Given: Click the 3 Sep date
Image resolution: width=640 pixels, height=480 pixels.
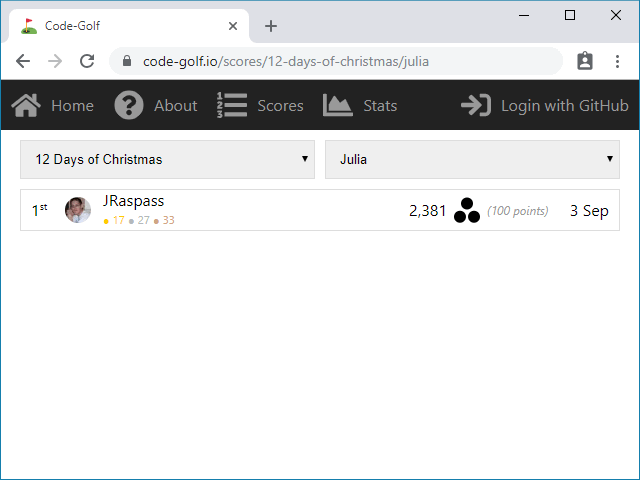Looking at the screenshot, I should coord(589,211).
